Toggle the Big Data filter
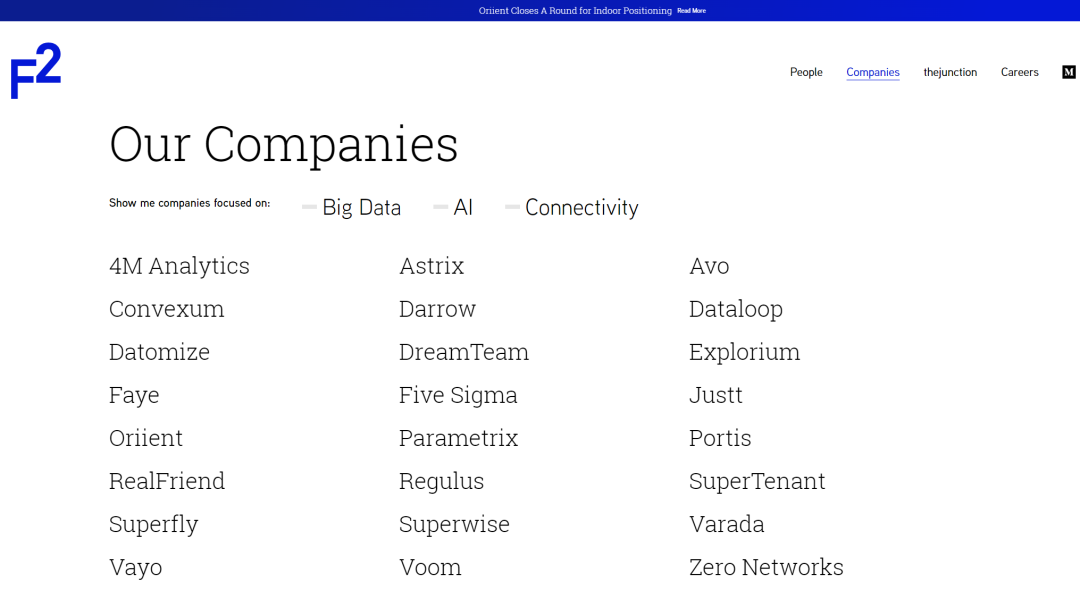Screen dimensions: 1080x607 351,207
